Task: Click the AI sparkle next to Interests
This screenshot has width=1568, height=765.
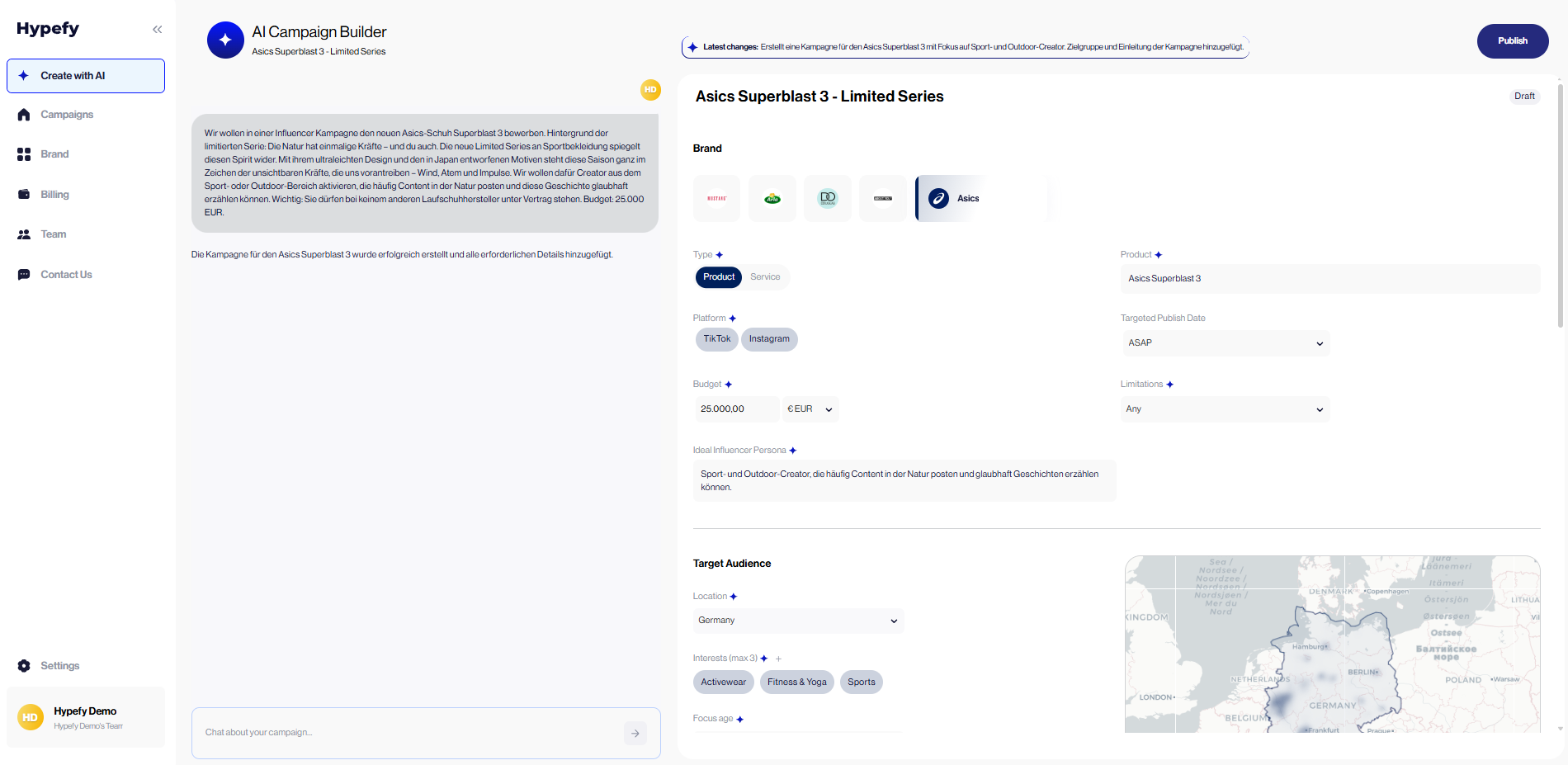Action: [764, 659]
